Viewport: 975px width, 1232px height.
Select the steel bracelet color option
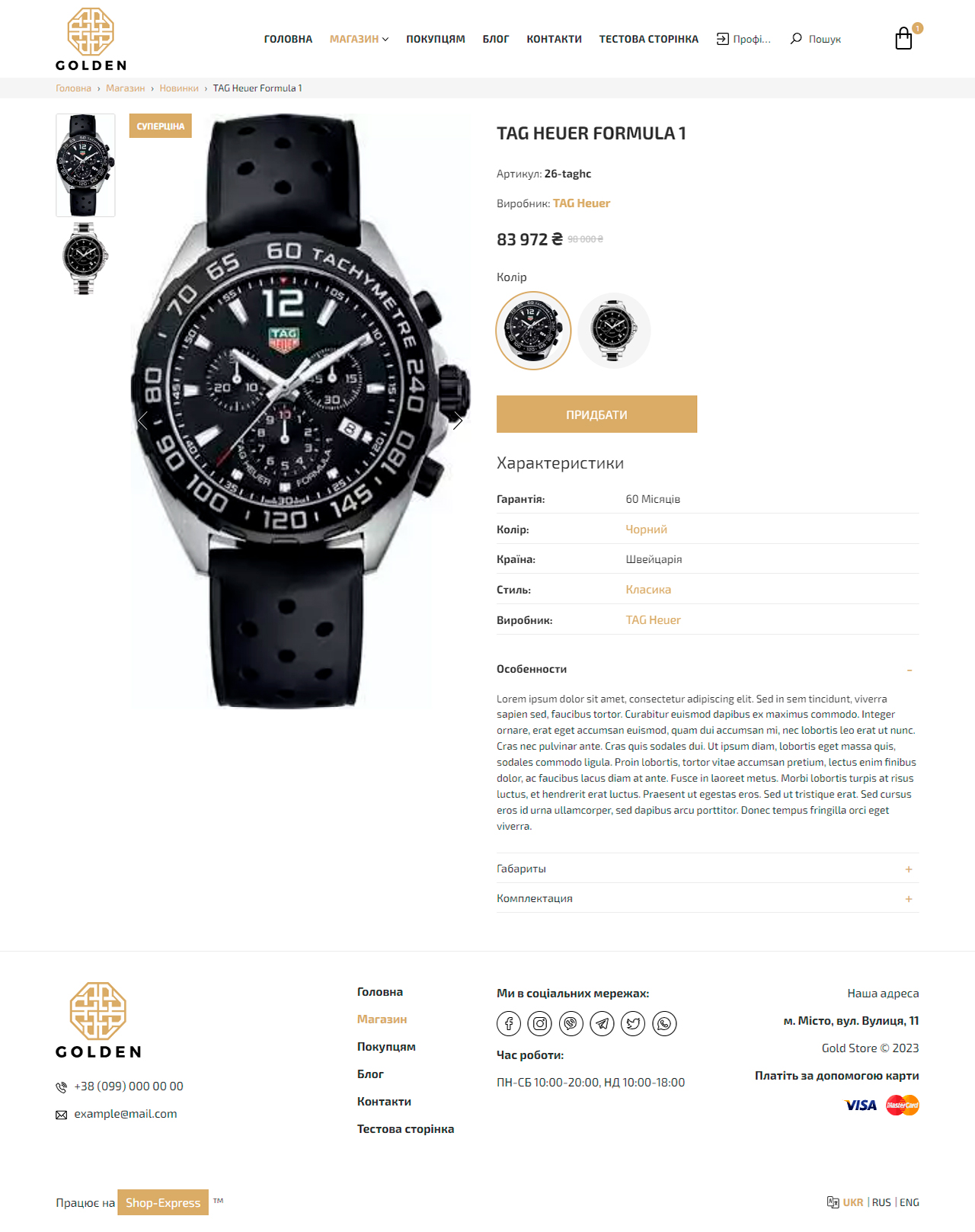pos(614,331)
